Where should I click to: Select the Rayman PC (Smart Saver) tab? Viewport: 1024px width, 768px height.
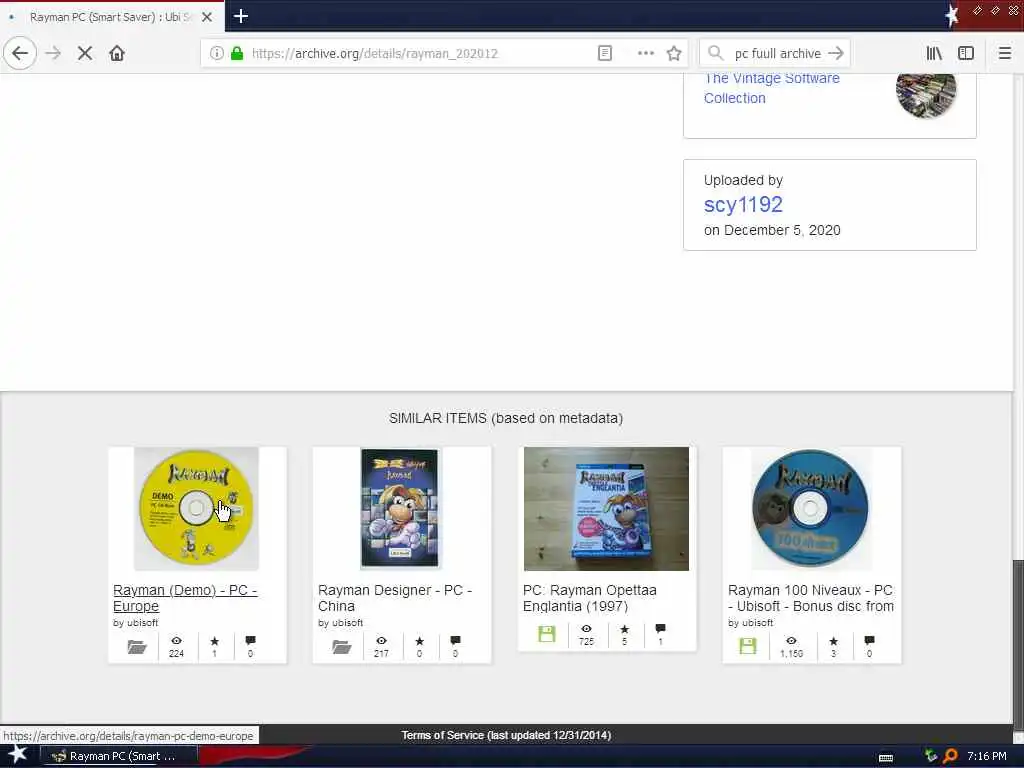point(112,17)
